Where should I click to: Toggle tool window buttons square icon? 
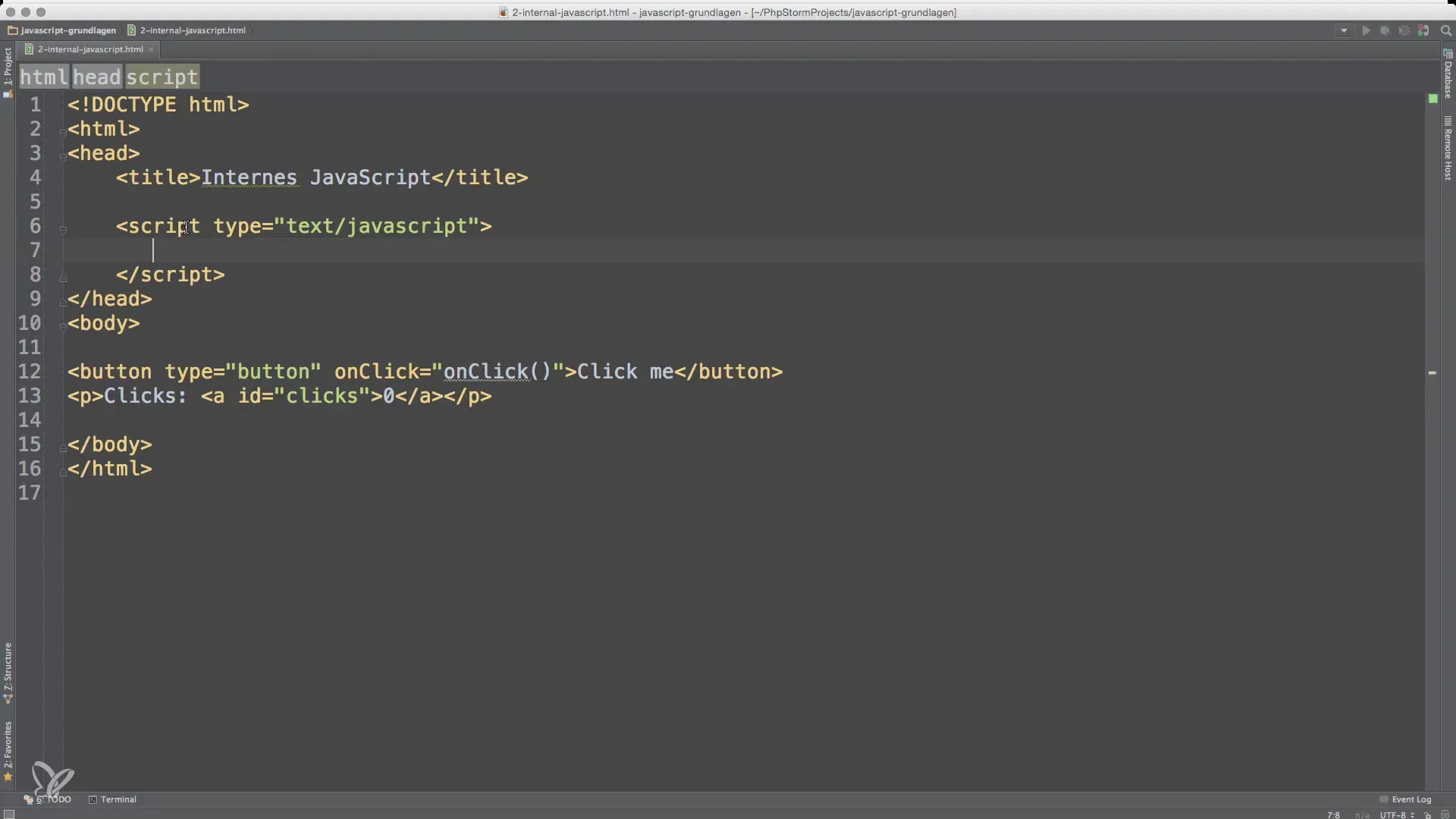tap(9, 814)
